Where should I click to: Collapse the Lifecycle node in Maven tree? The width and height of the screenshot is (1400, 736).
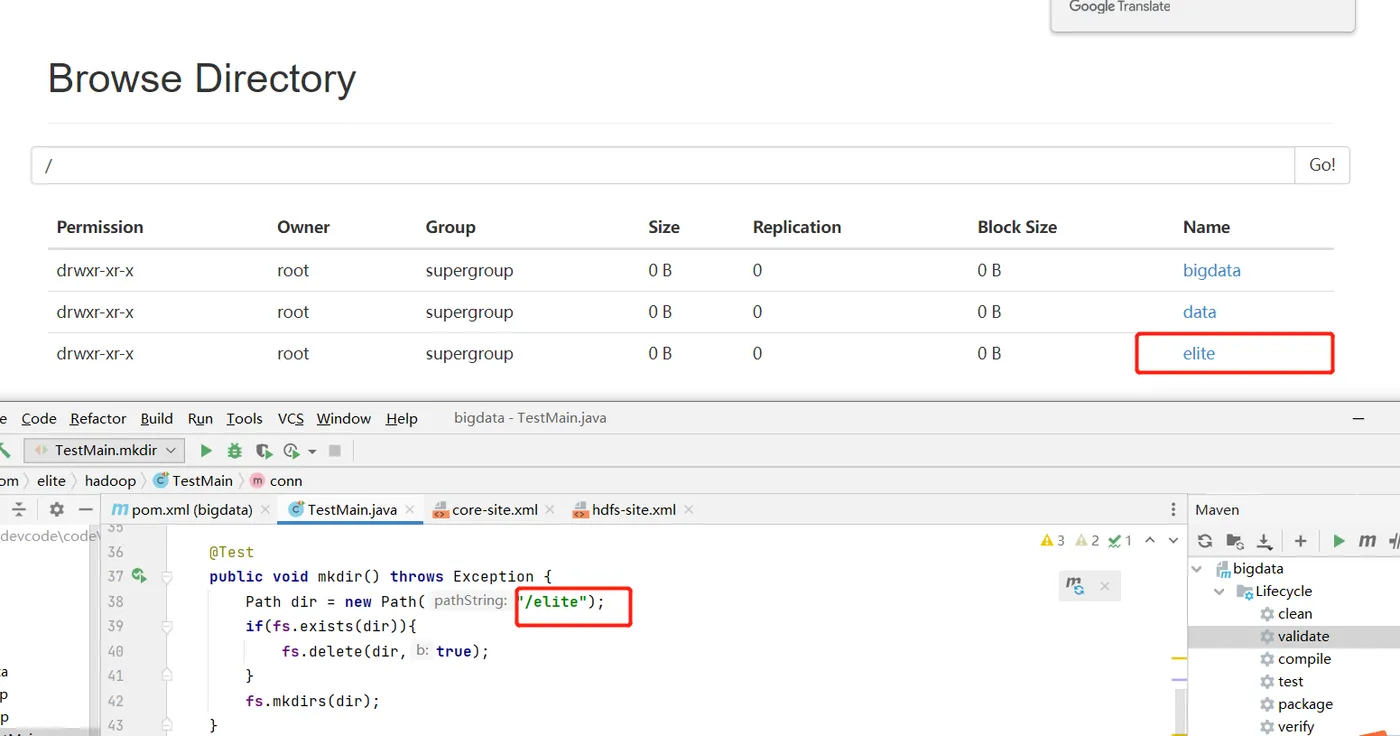pos(1219,592)
